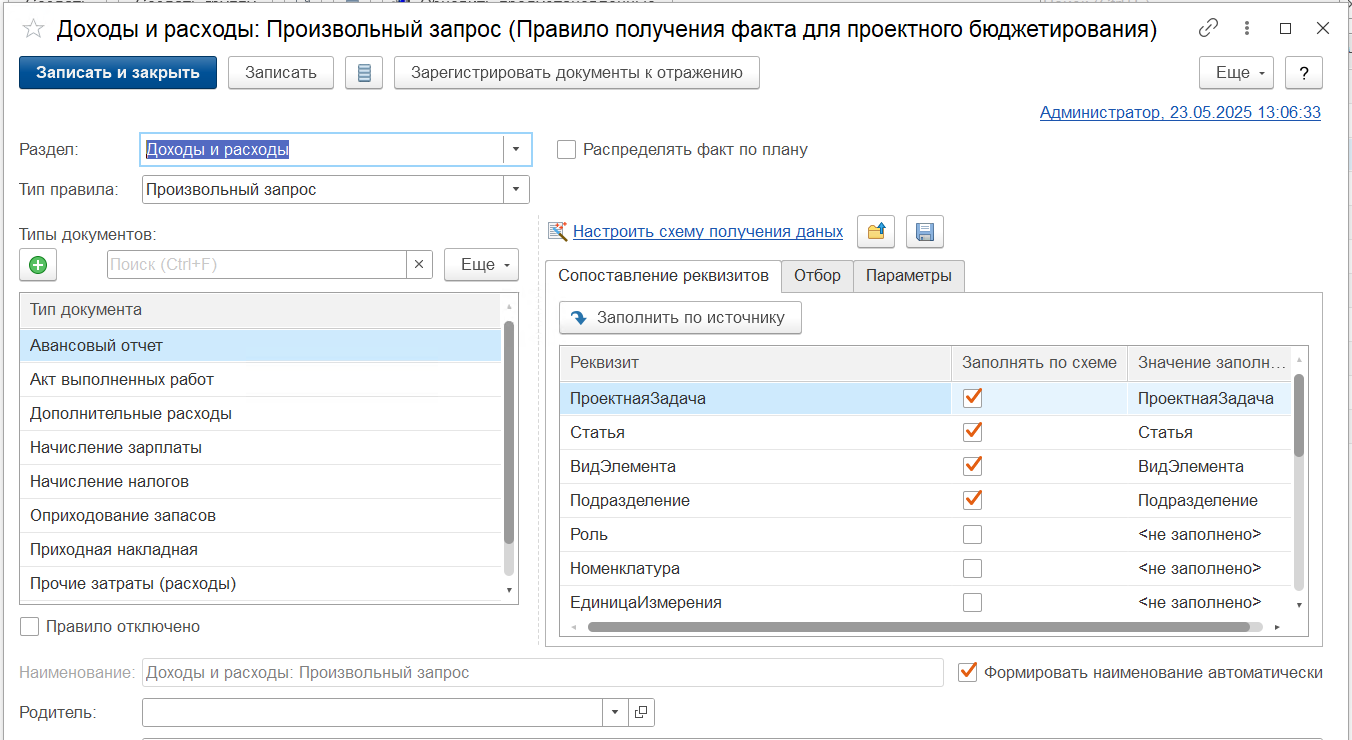
Task: Open the Еще menu above document types
Action: point(482,265)
